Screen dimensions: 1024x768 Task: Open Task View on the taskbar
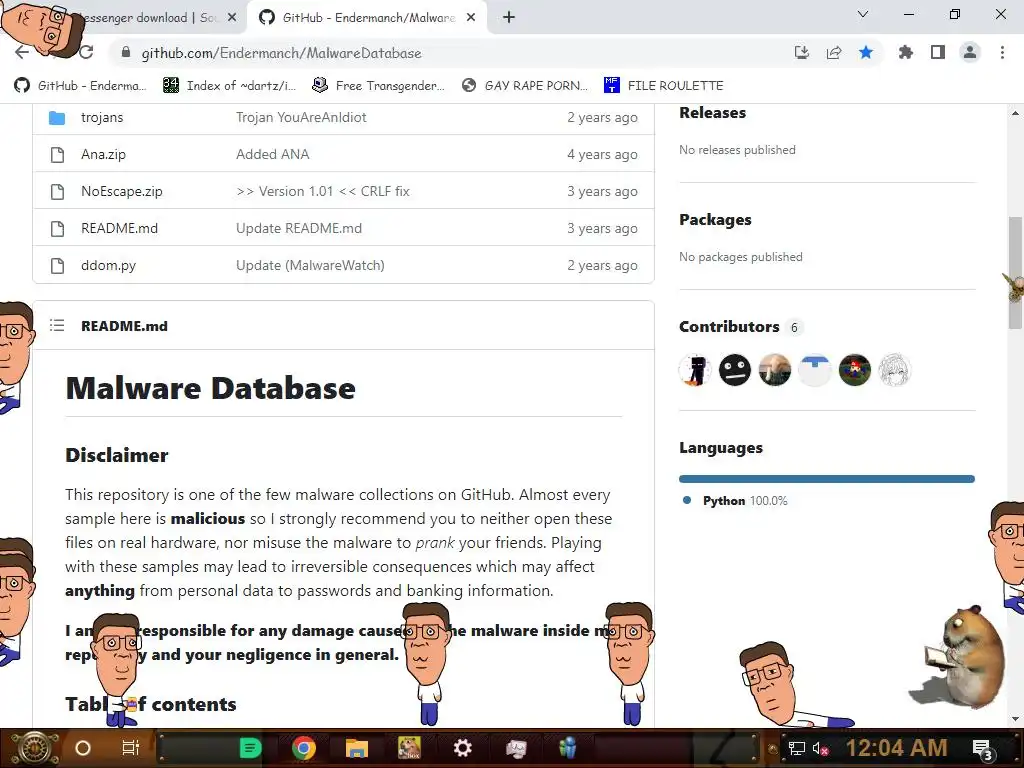pos(131,748)
